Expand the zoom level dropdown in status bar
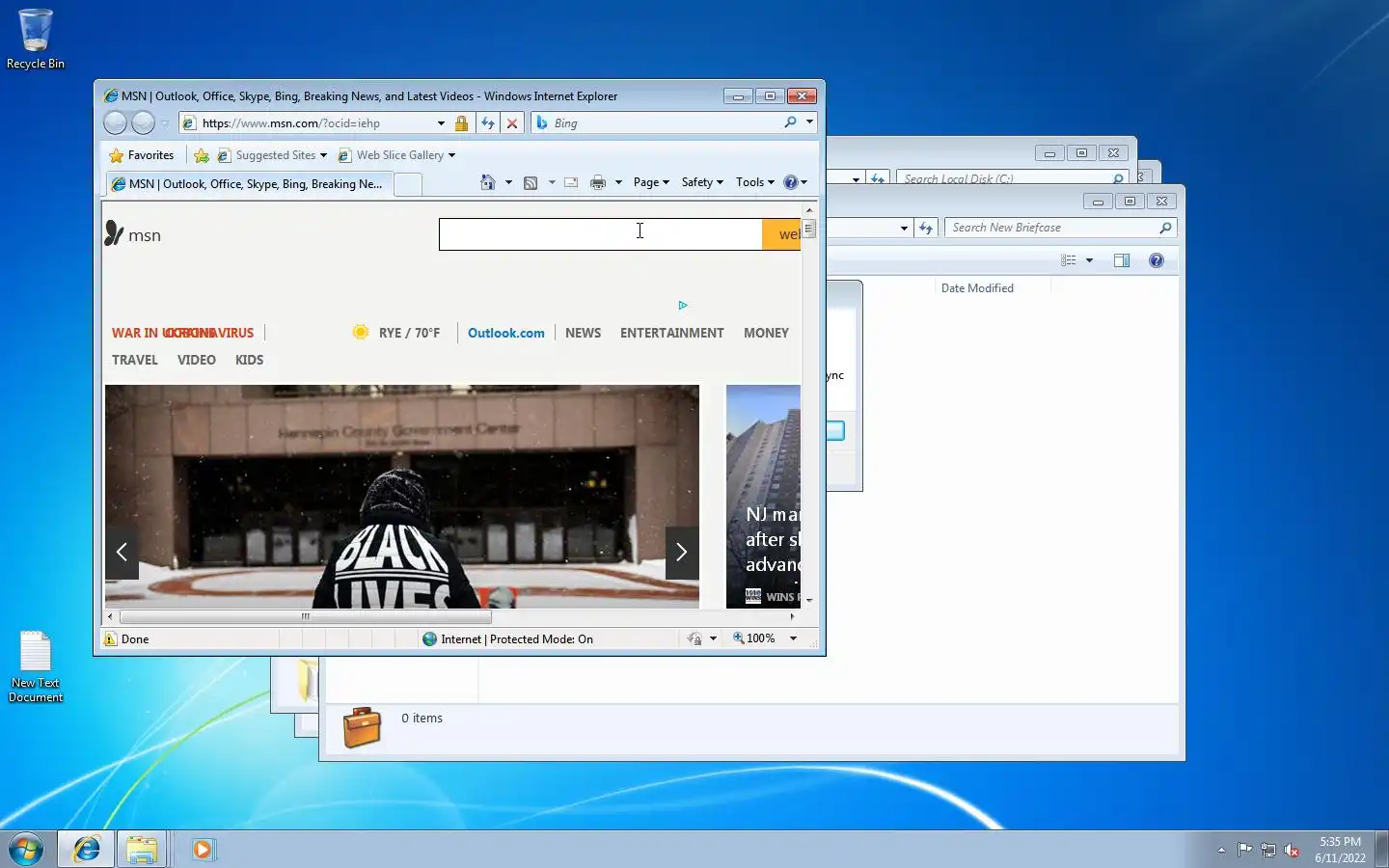The image size is (1389, 868). click(793, 638)
